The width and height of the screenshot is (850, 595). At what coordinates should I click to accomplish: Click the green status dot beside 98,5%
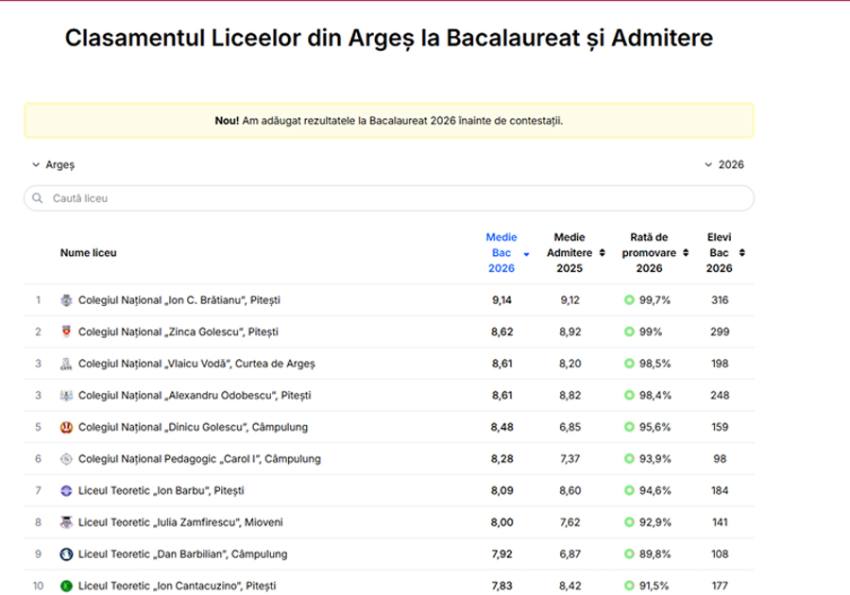(x=629, y=364)
